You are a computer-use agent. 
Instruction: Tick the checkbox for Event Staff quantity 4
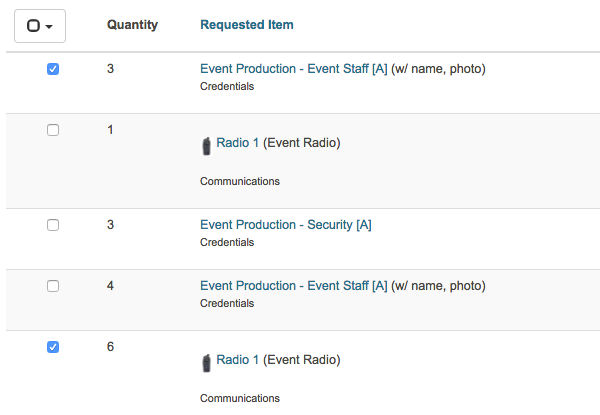click(x=53, y=286)
